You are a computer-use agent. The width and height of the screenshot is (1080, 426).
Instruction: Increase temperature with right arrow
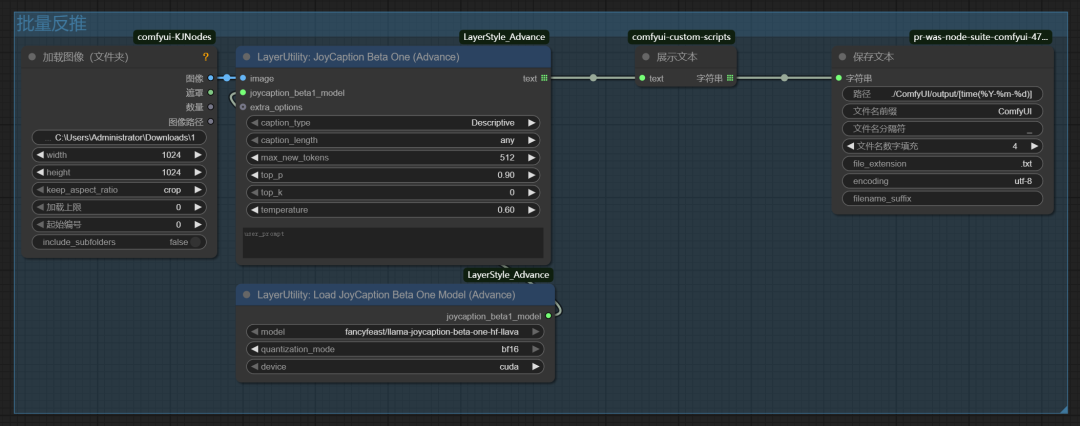click(531, 210)
